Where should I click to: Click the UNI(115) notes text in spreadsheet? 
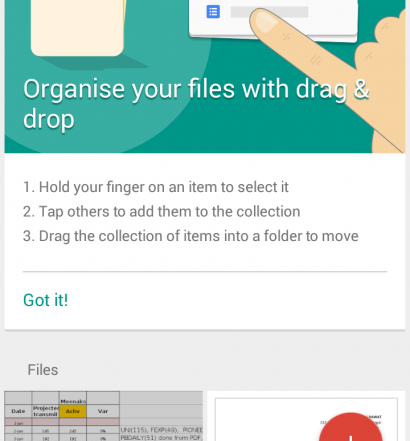(x=162, y=430)
